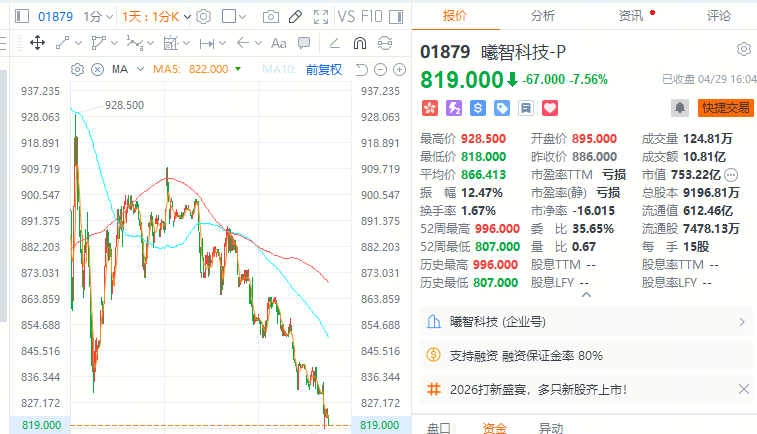Open quote panel settings gear

click(x=744, y=49)
